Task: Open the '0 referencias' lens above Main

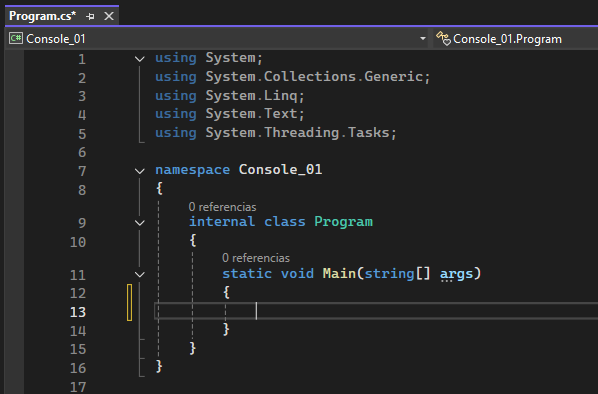Action: pos(256,258)
